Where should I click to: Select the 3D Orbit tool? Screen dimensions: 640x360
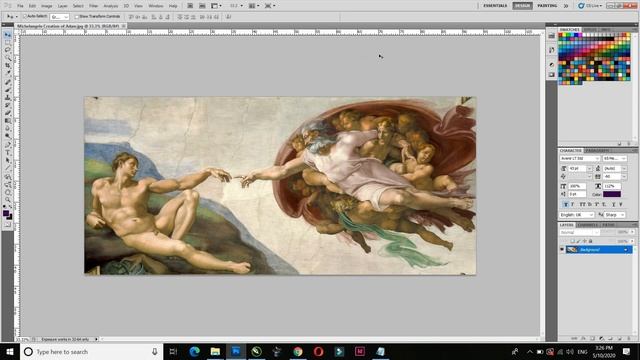tap(8, 184)
